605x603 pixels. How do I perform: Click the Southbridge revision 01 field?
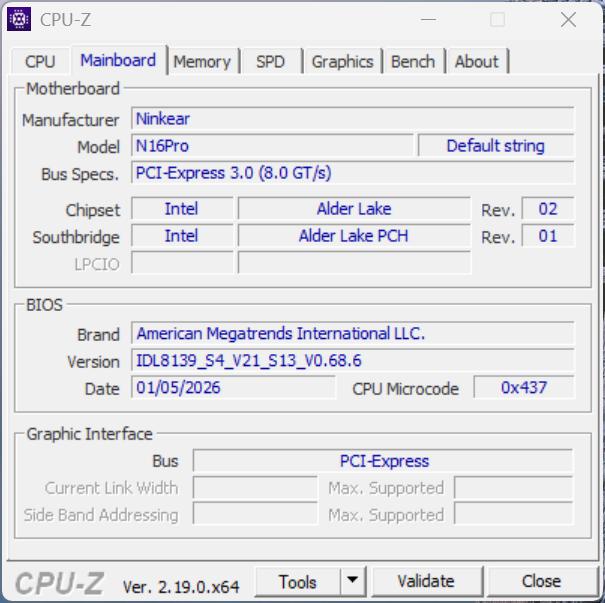coord(548,236)
